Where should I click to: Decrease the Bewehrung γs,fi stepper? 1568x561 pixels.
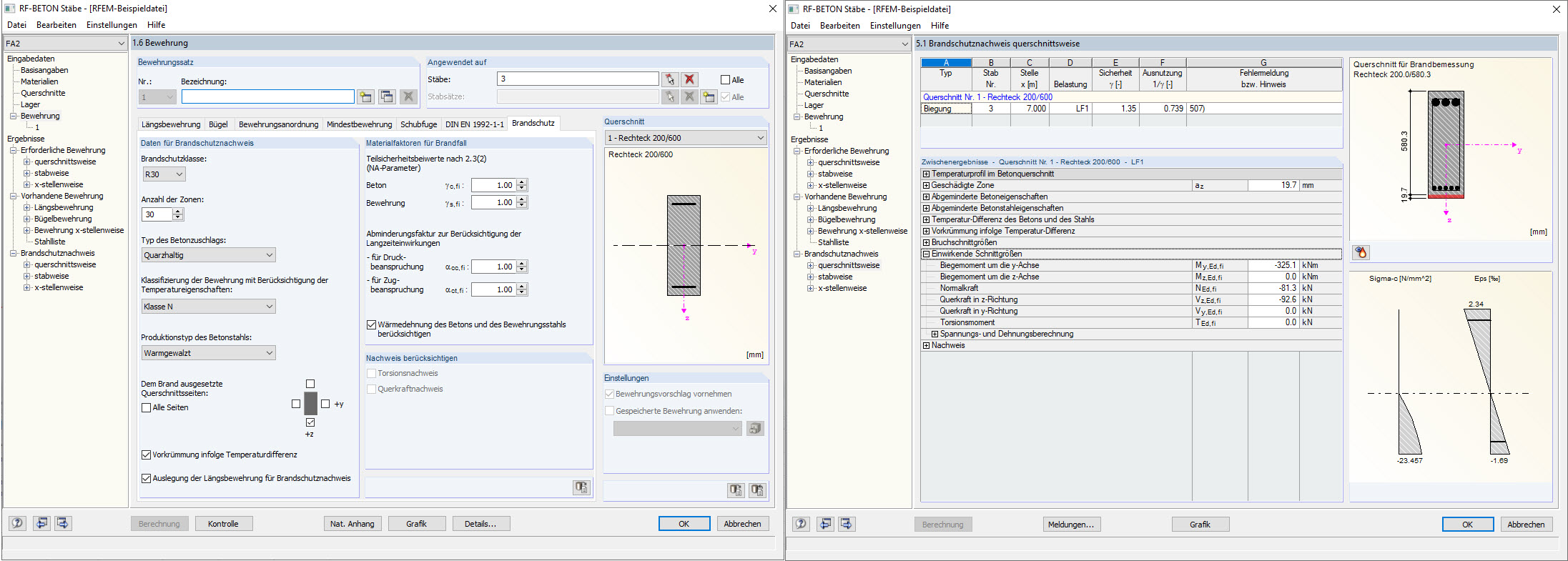522,206
